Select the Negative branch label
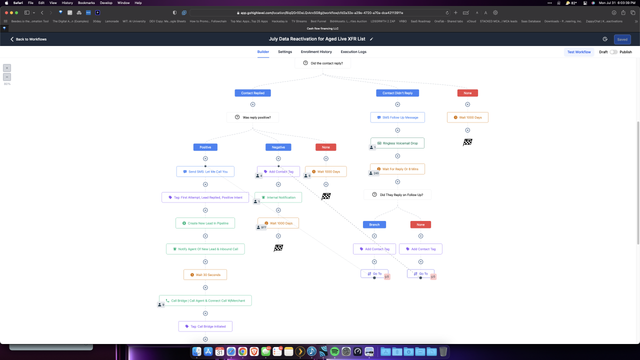 point(278,147)
